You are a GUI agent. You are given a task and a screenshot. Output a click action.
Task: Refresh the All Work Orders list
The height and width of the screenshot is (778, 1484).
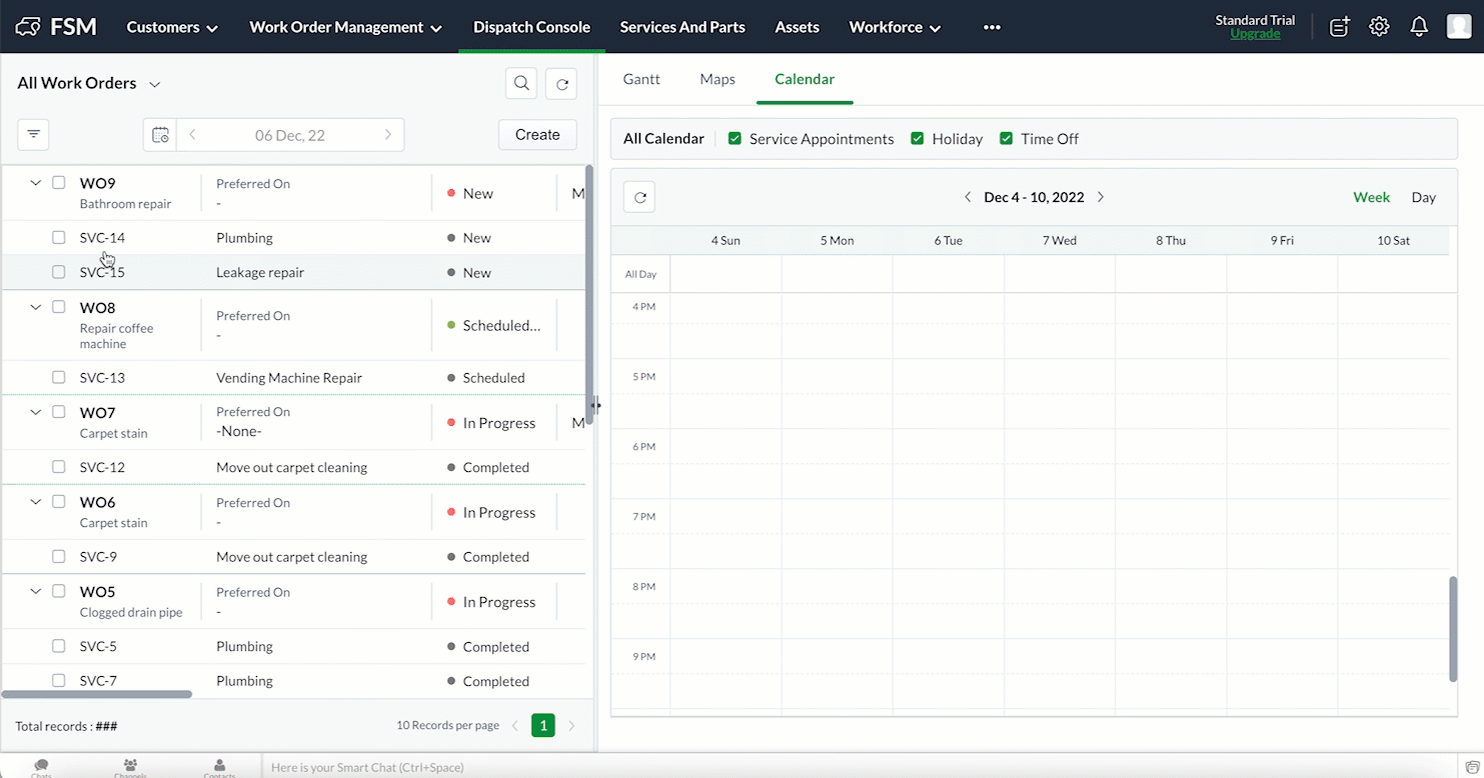click(561, 84)
